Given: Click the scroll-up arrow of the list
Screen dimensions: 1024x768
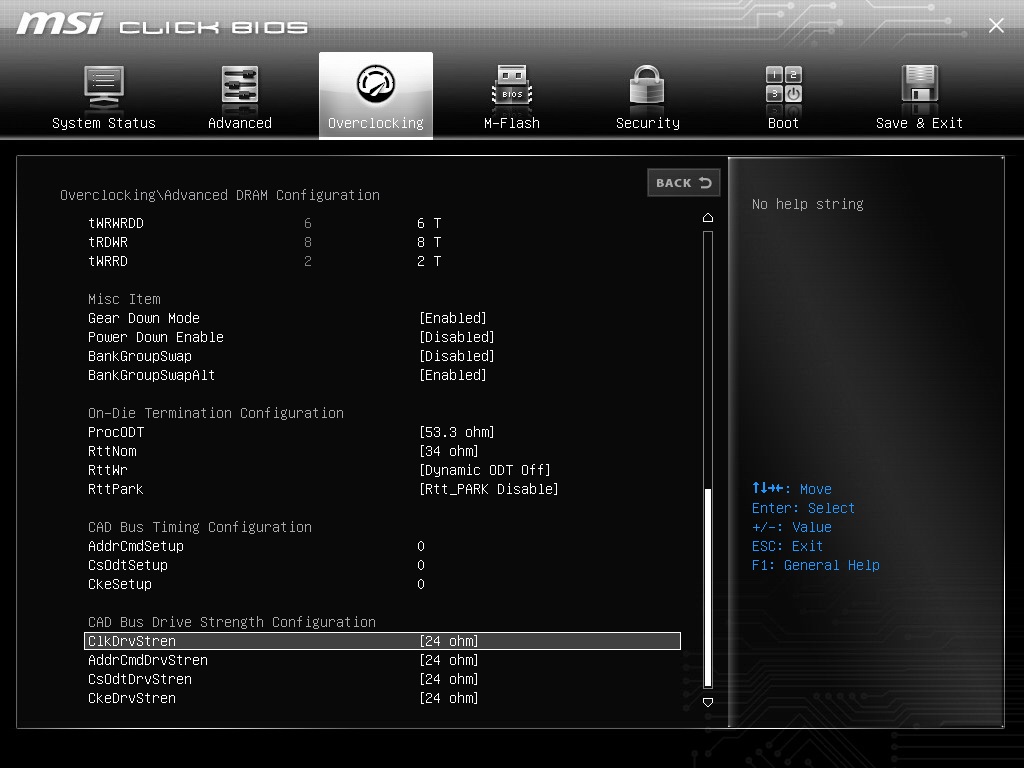Looking at the screenshot, I should coord(707,217).
